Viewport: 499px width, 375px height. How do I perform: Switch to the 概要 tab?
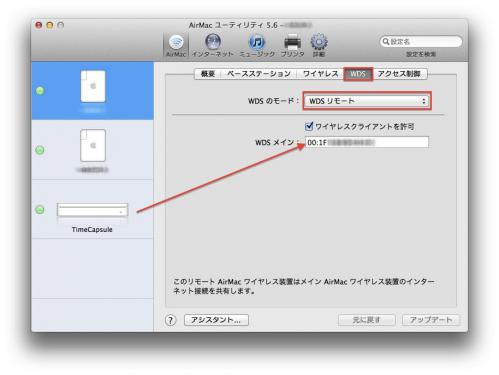coord(207,74)
